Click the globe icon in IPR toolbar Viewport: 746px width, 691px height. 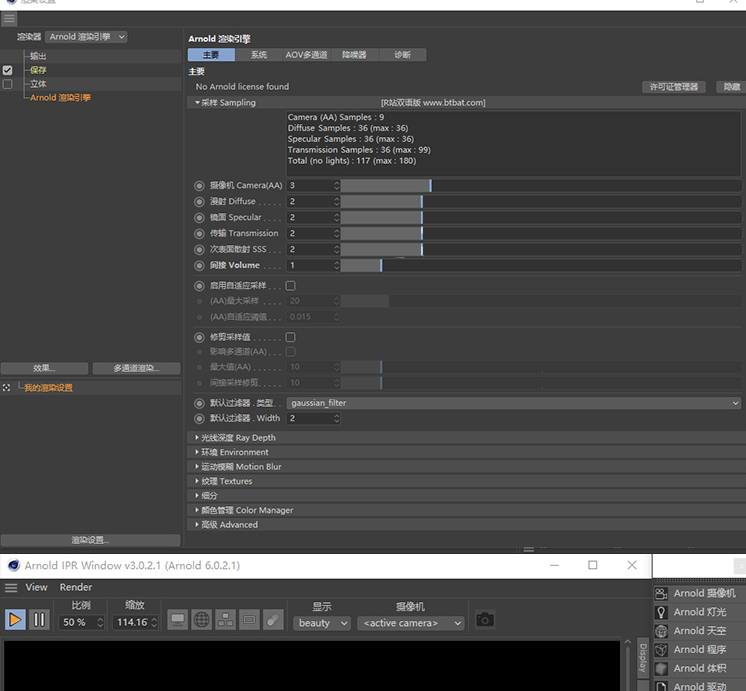coord(202,620)
